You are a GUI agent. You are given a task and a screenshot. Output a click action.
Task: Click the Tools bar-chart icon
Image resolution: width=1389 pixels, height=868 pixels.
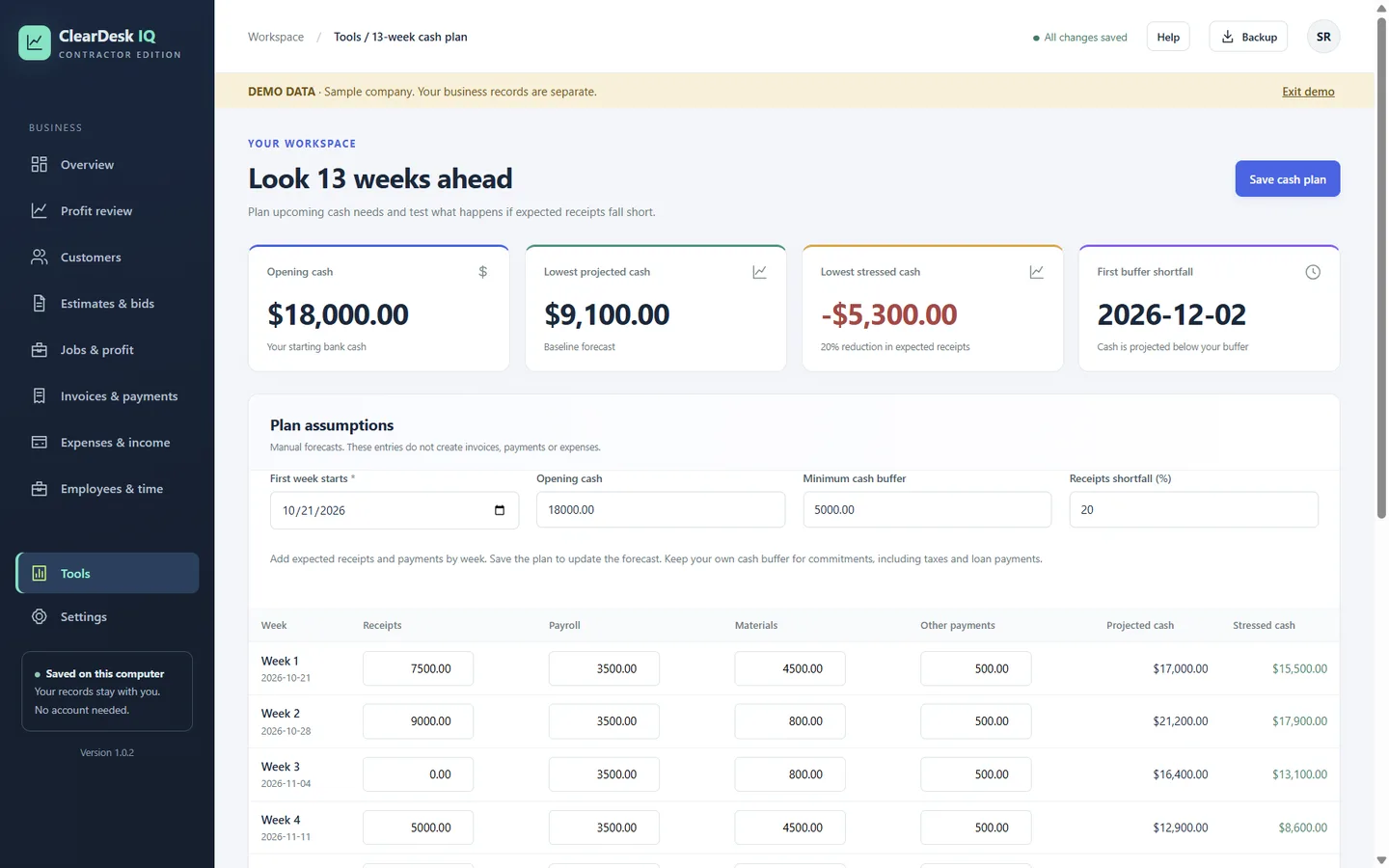40,573
